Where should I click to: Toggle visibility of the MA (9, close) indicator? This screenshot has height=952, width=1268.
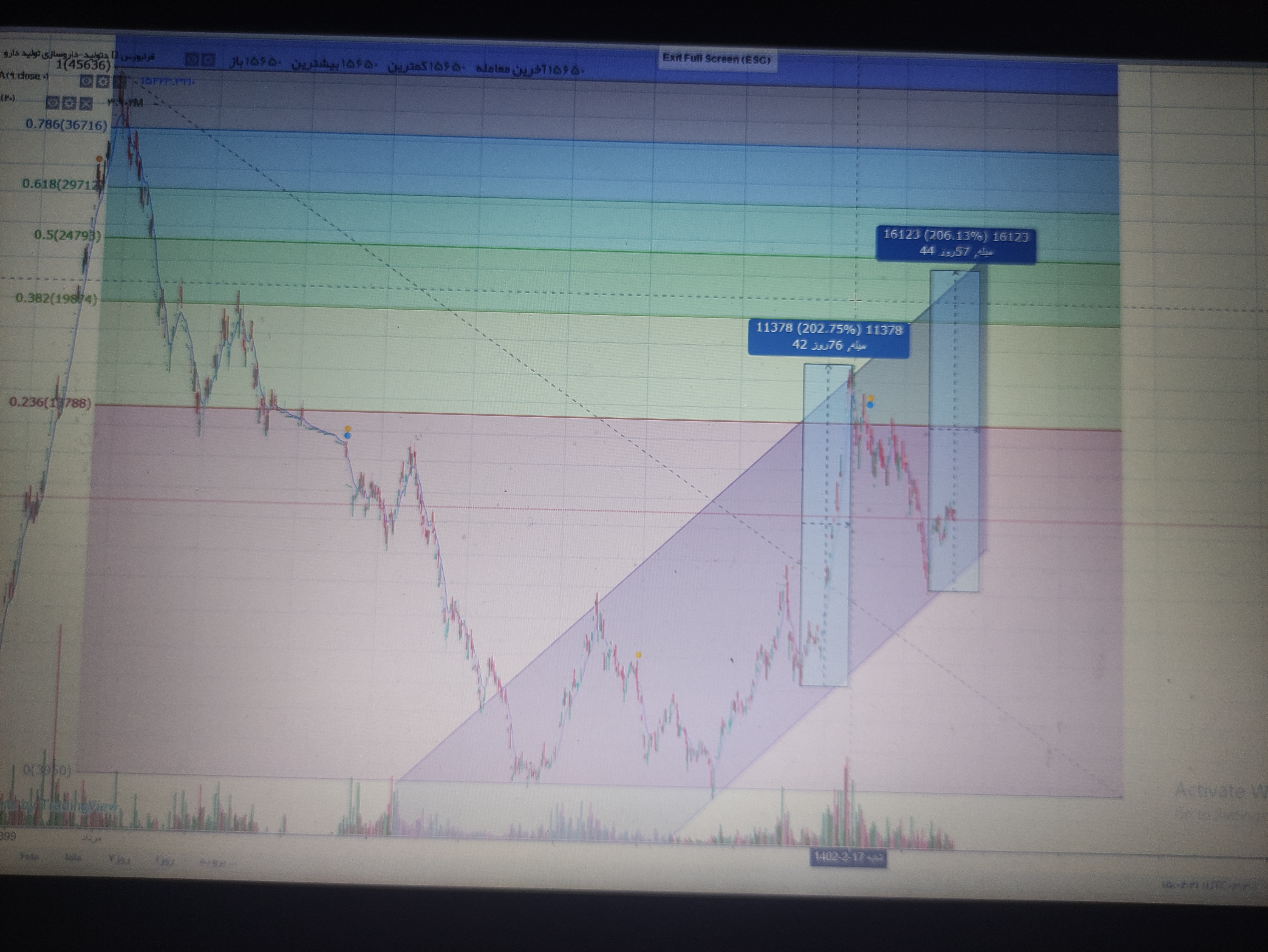tap(86, 81)
